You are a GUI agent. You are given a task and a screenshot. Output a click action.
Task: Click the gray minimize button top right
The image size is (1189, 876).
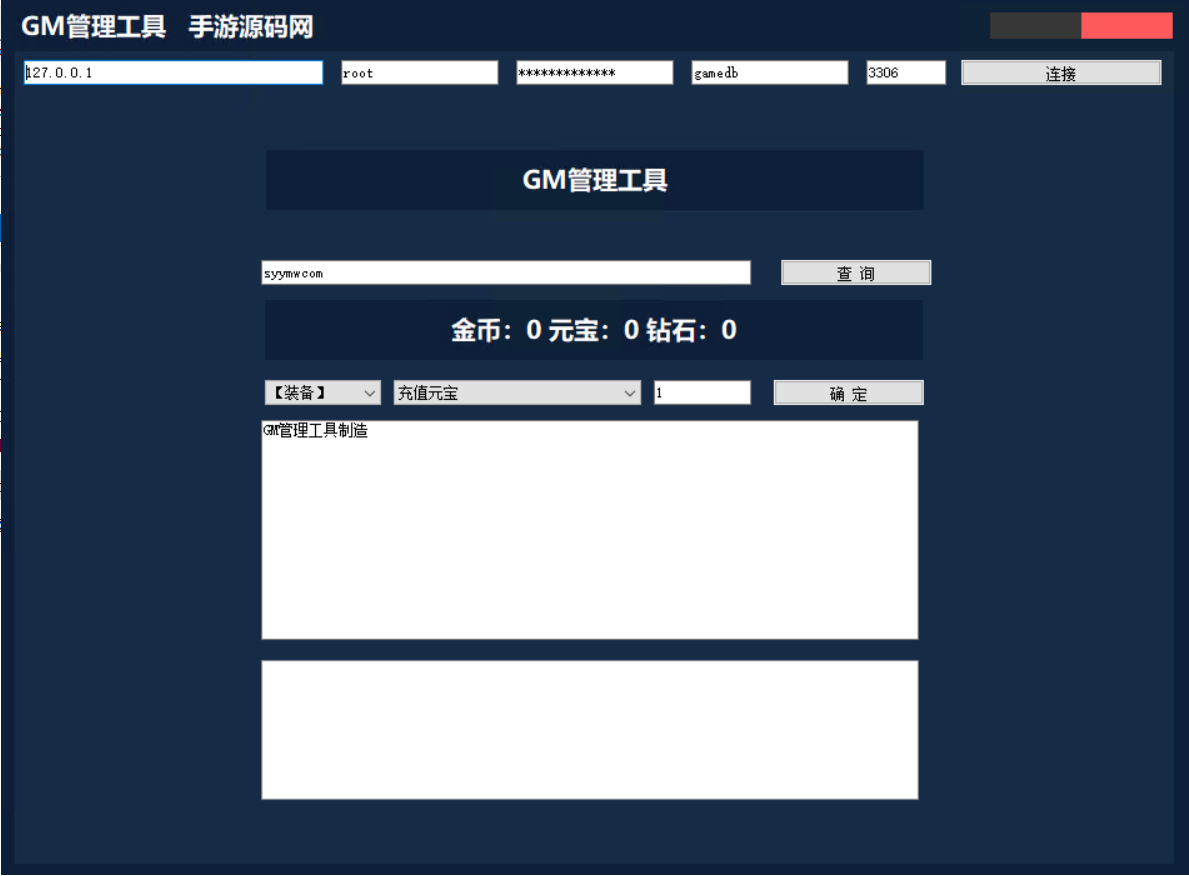pos(1035,24)
